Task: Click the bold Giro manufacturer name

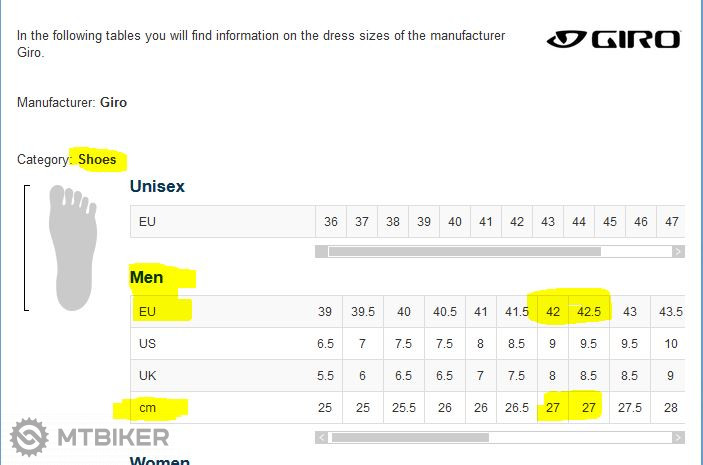Action: coord(113,102)
